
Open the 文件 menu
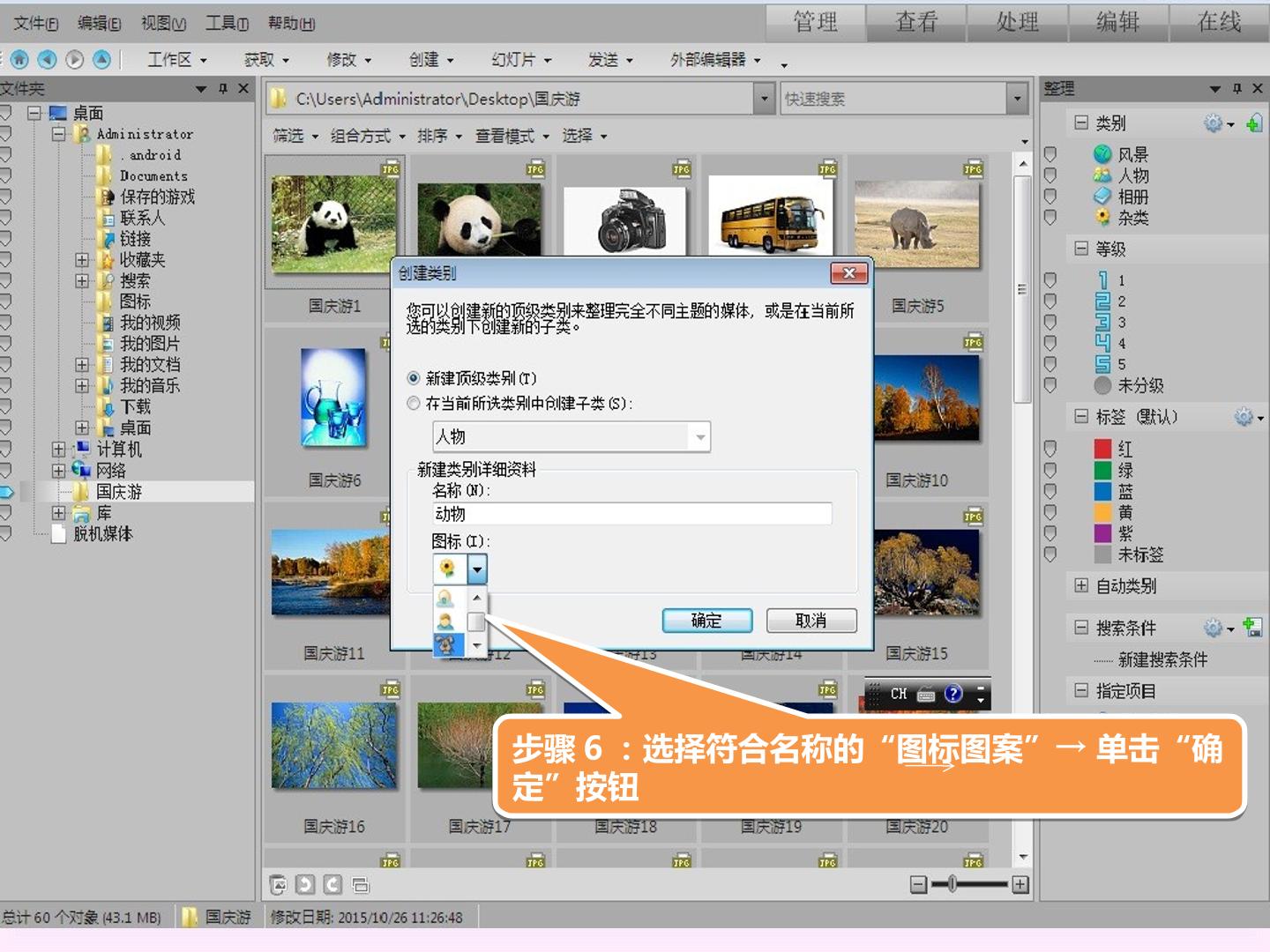[x=35, y=23]
